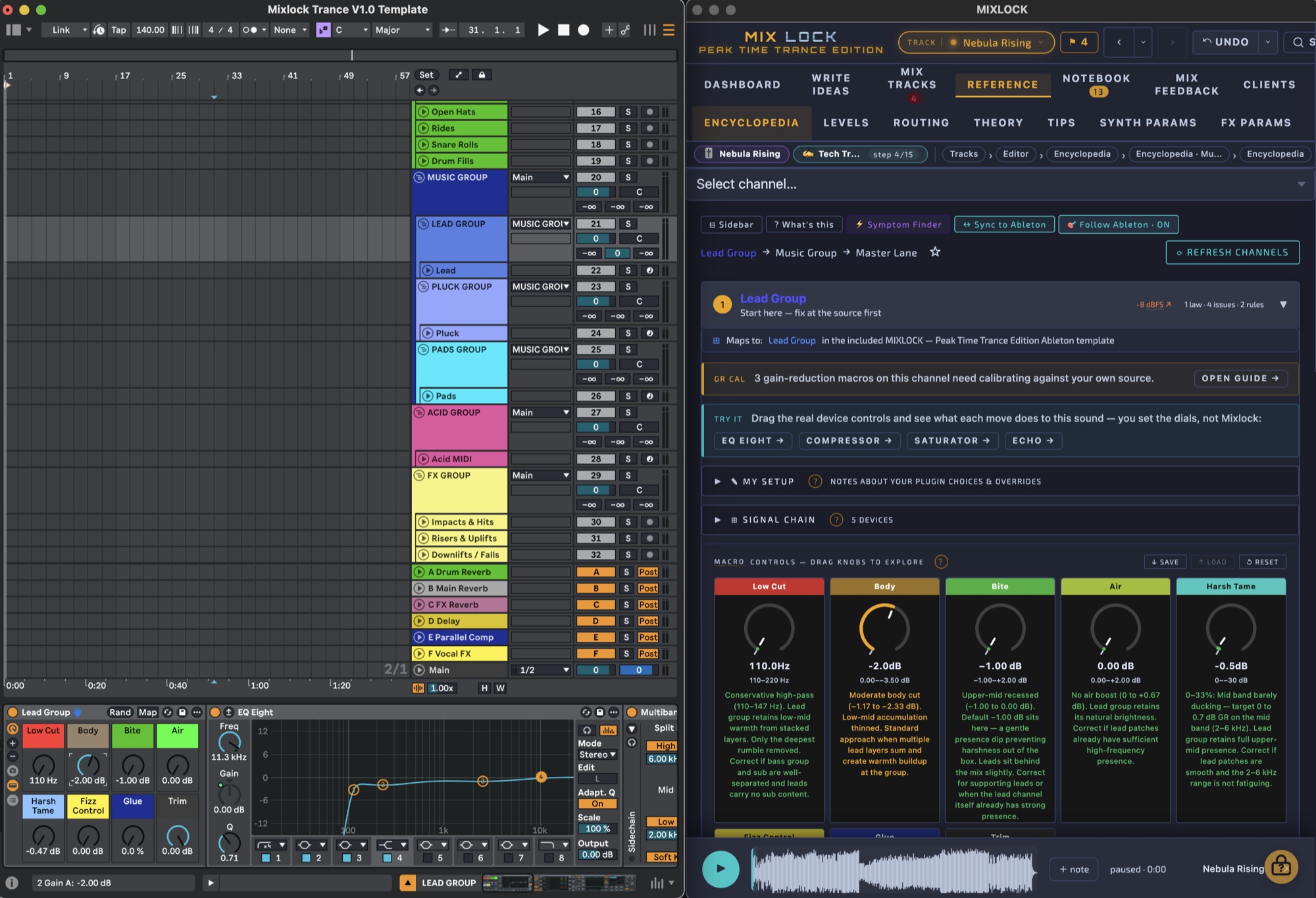Switch to the NOTEBOOK tab
1316x898 pixels.
tap(1096, 84)
